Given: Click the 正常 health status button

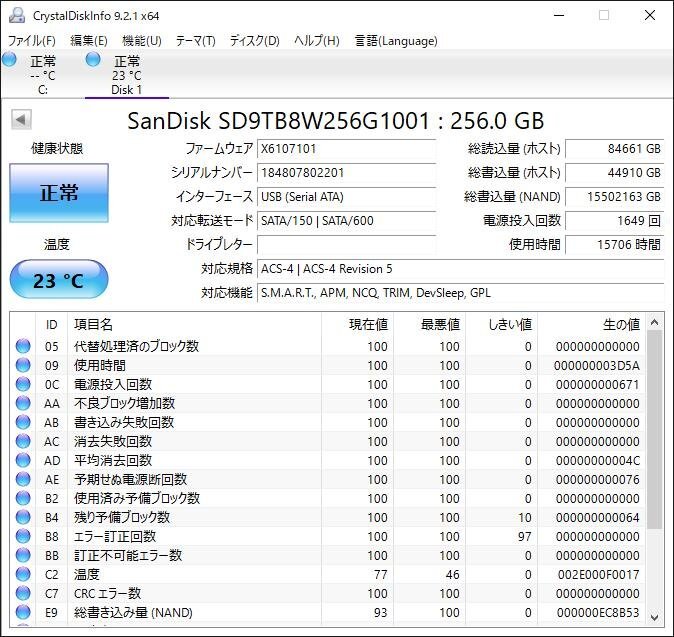Looking at the screenshot, I should click(x=59, y=193).
